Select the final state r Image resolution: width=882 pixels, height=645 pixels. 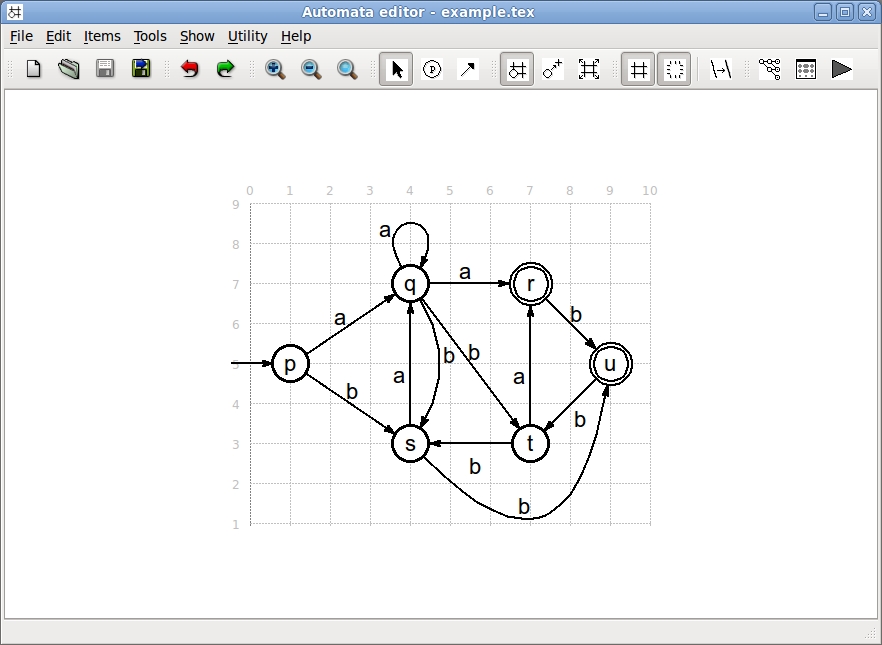point(530,284)
